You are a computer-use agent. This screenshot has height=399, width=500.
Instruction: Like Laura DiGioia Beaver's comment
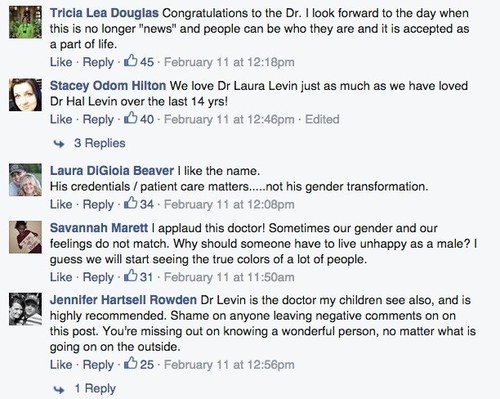coord(61,204)
